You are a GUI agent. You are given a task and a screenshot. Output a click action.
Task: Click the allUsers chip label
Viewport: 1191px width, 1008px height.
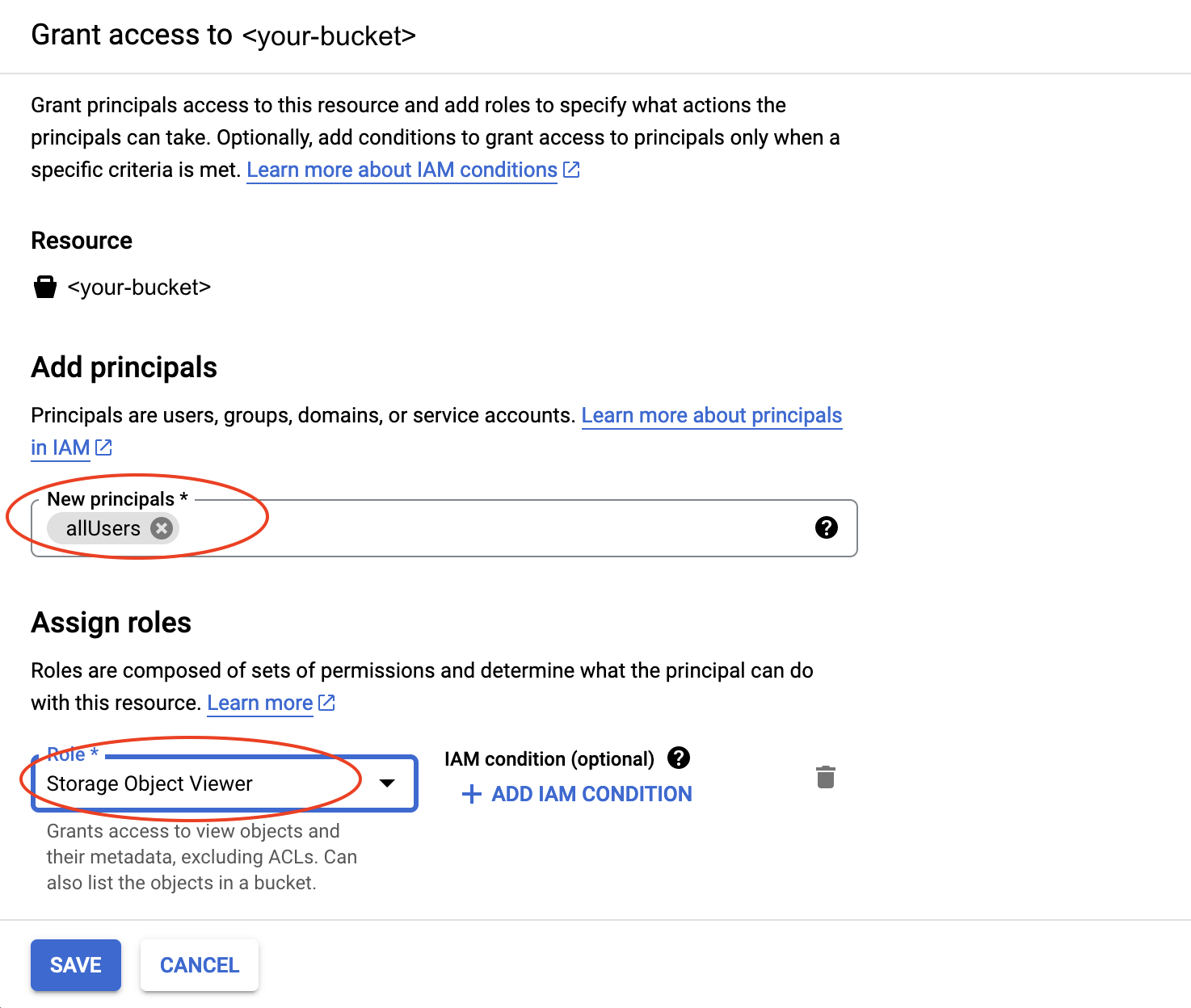103,528
